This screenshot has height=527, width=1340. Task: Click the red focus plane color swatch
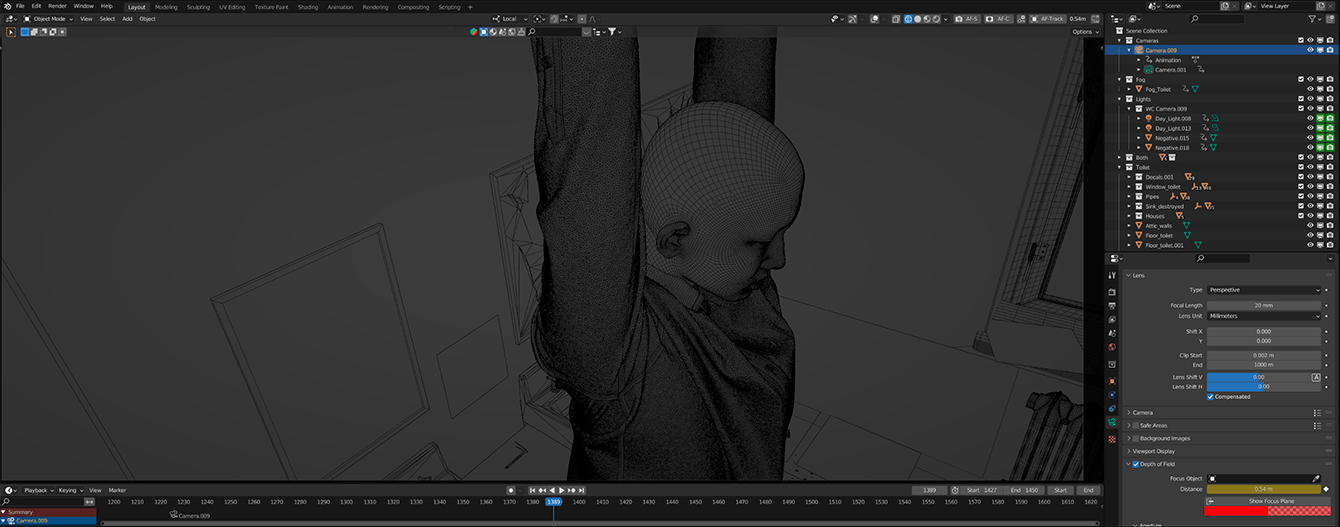click(1236, 511)
